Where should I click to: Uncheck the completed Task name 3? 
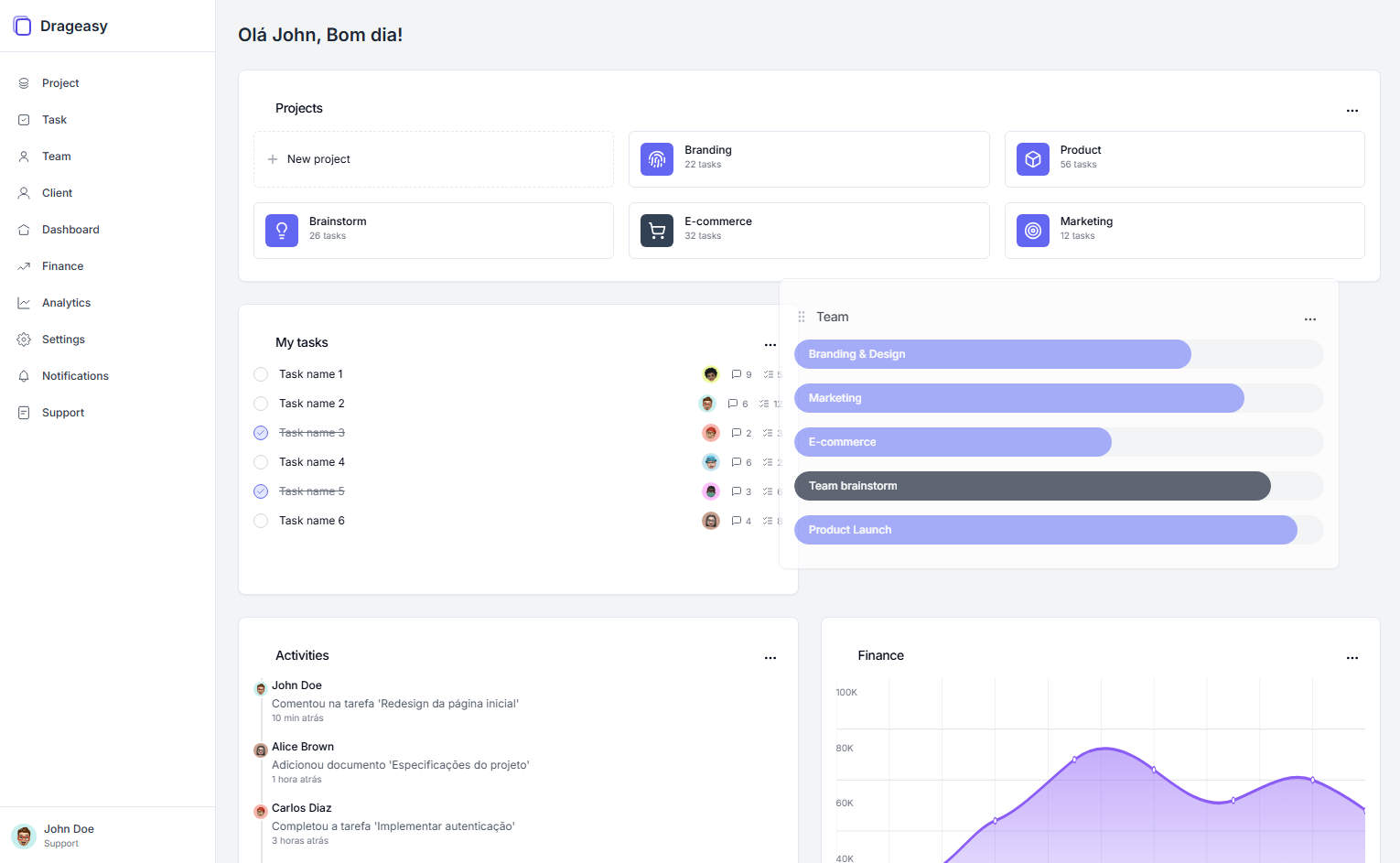click(x=260, y=432)
